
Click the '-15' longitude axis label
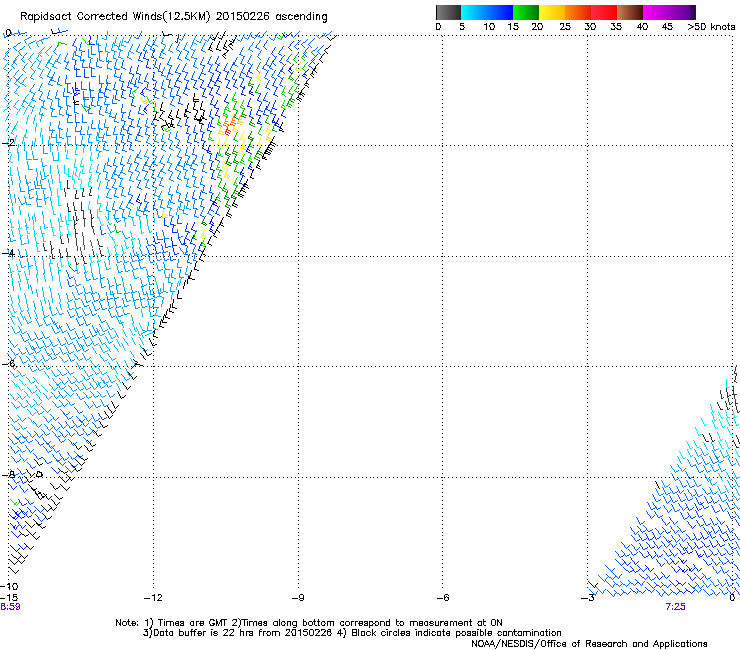pyautogui.click(x=9, y=598)
